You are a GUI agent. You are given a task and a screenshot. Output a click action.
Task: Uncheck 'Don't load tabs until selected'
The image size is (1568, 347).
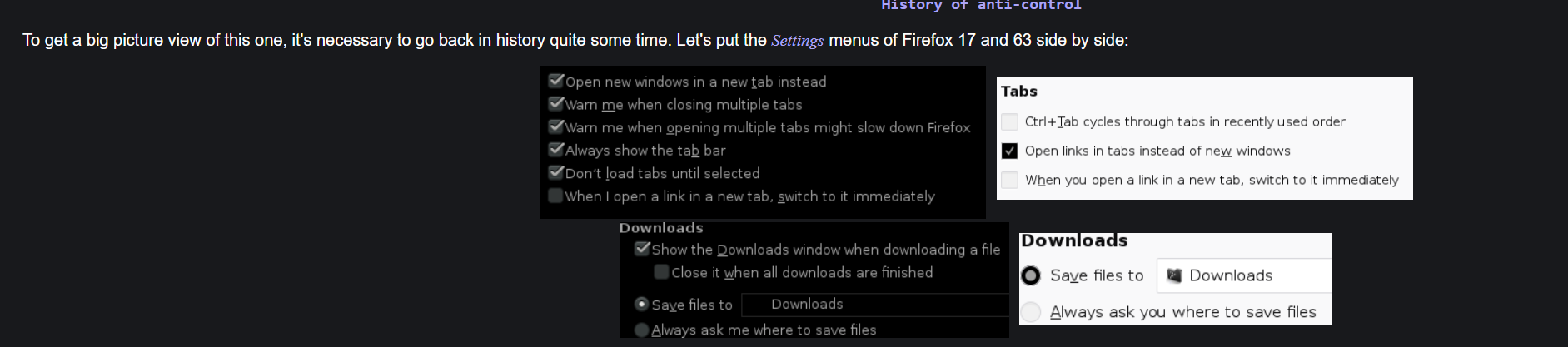click(556, 172)
